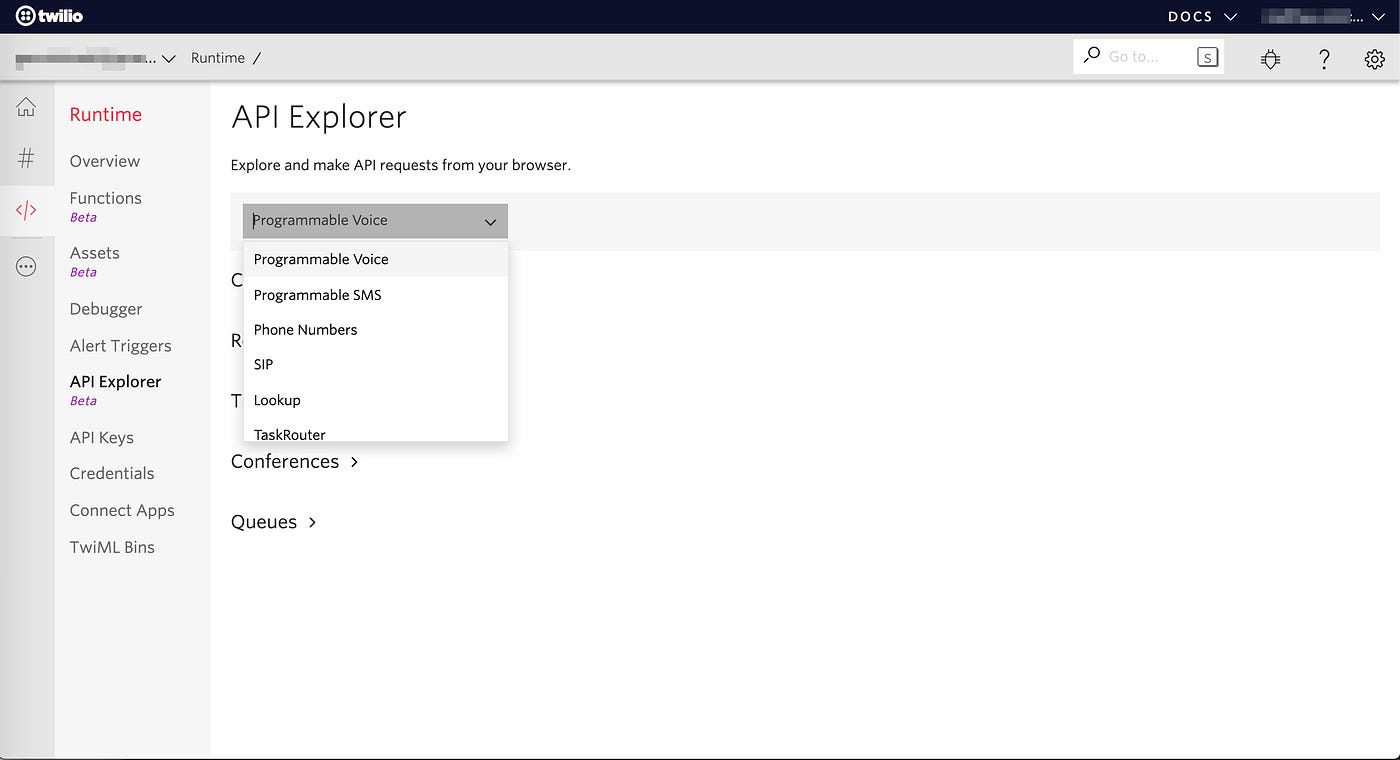1400x760 pixels.
Task: Open the home icon in left rail
Action: (26, 106)
